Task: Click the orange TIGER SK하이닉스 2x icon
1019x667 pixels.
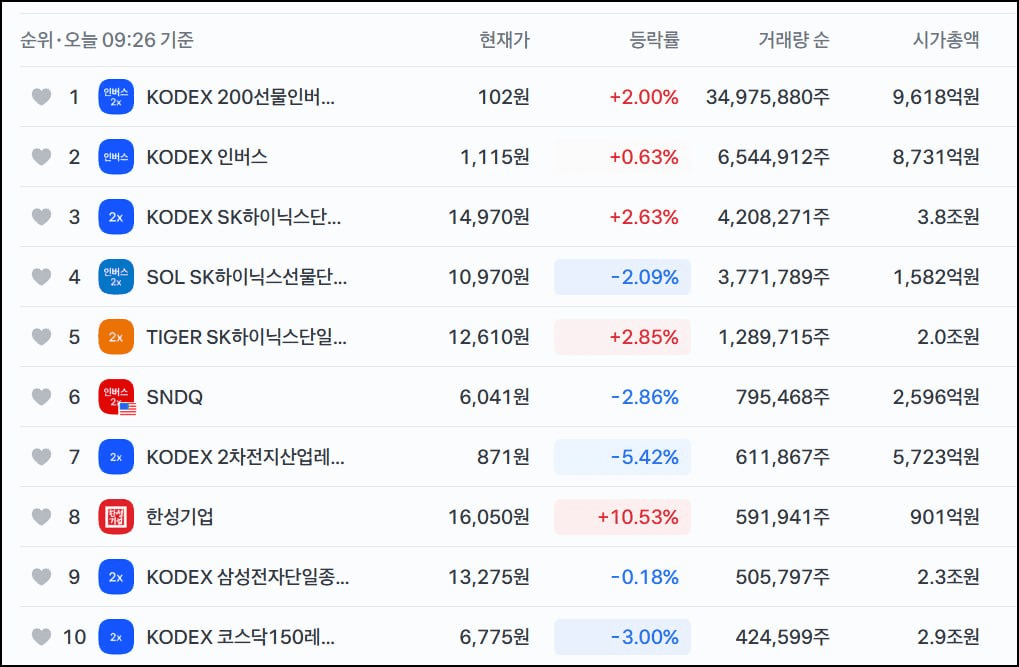Action: [x=116, y=337]
